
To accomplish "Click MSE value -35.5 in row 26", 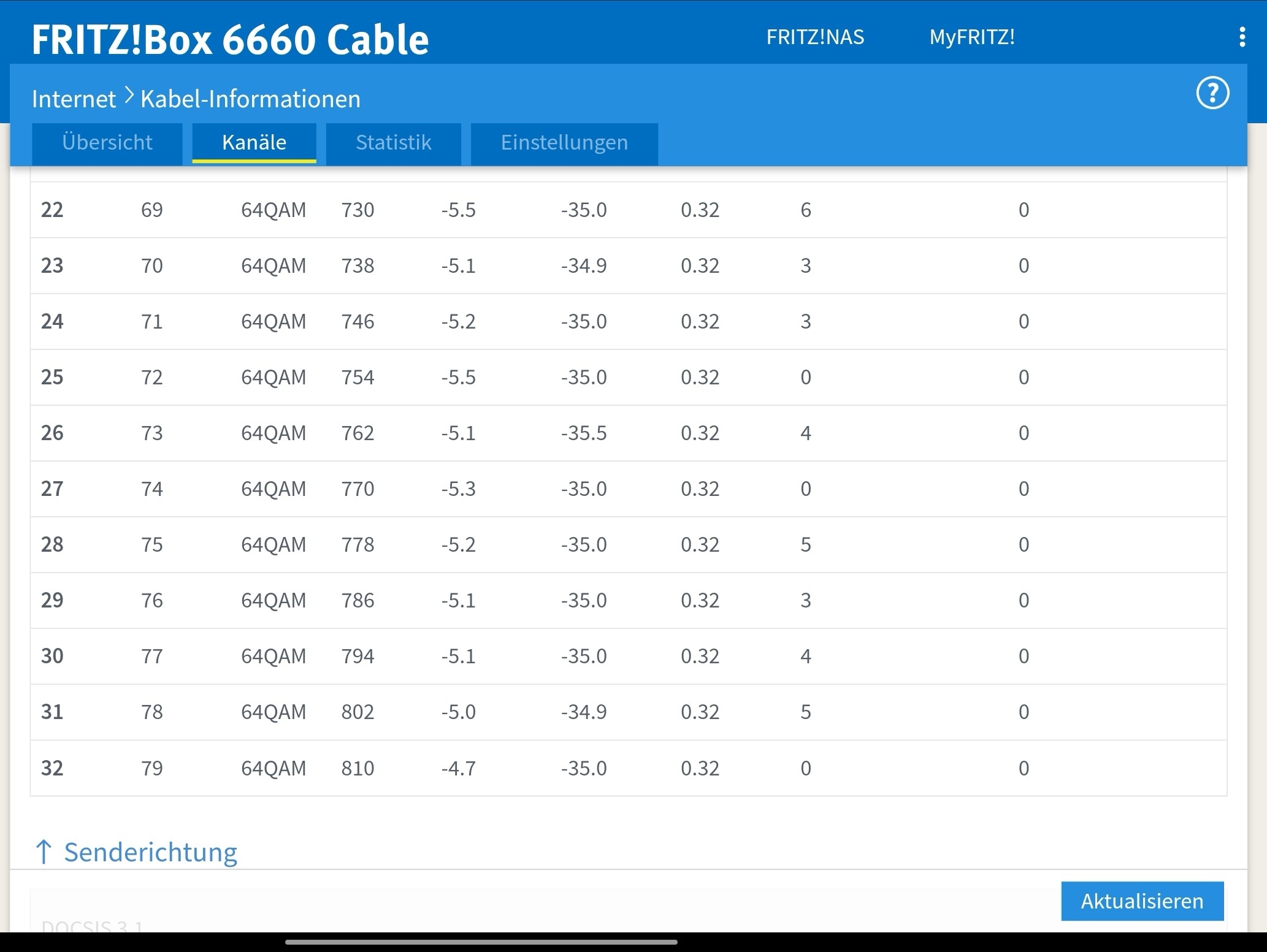I will [584, 433].
